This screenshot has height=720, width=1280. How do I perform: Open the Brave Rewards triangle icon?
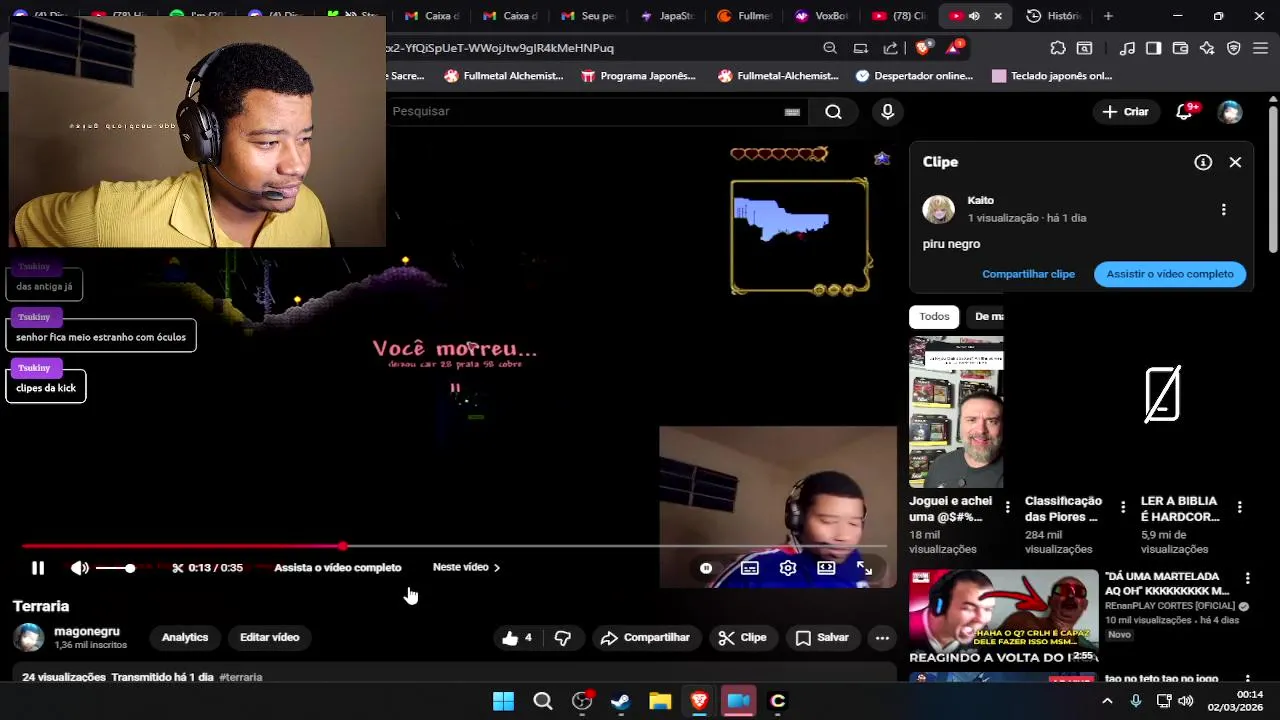(x=954, y=48)
